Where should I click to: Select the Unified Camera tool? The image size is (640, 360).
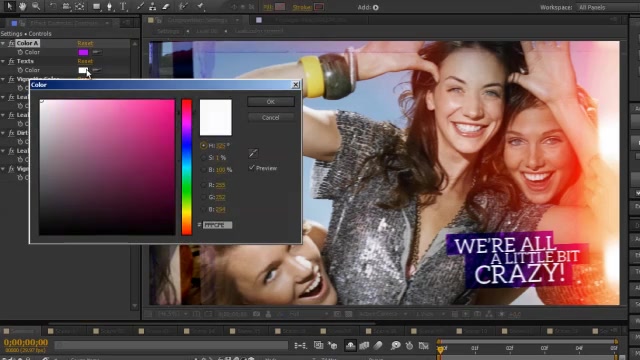(66, 6)
